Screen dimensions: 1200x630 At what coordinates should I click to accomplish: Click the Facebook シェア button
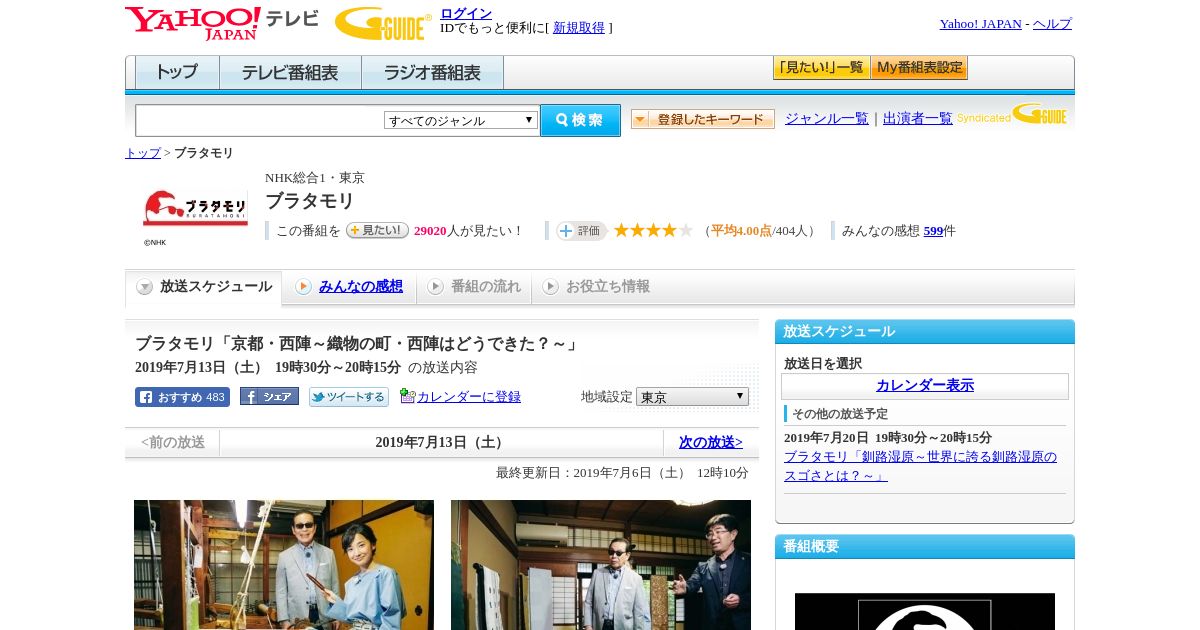269,396
